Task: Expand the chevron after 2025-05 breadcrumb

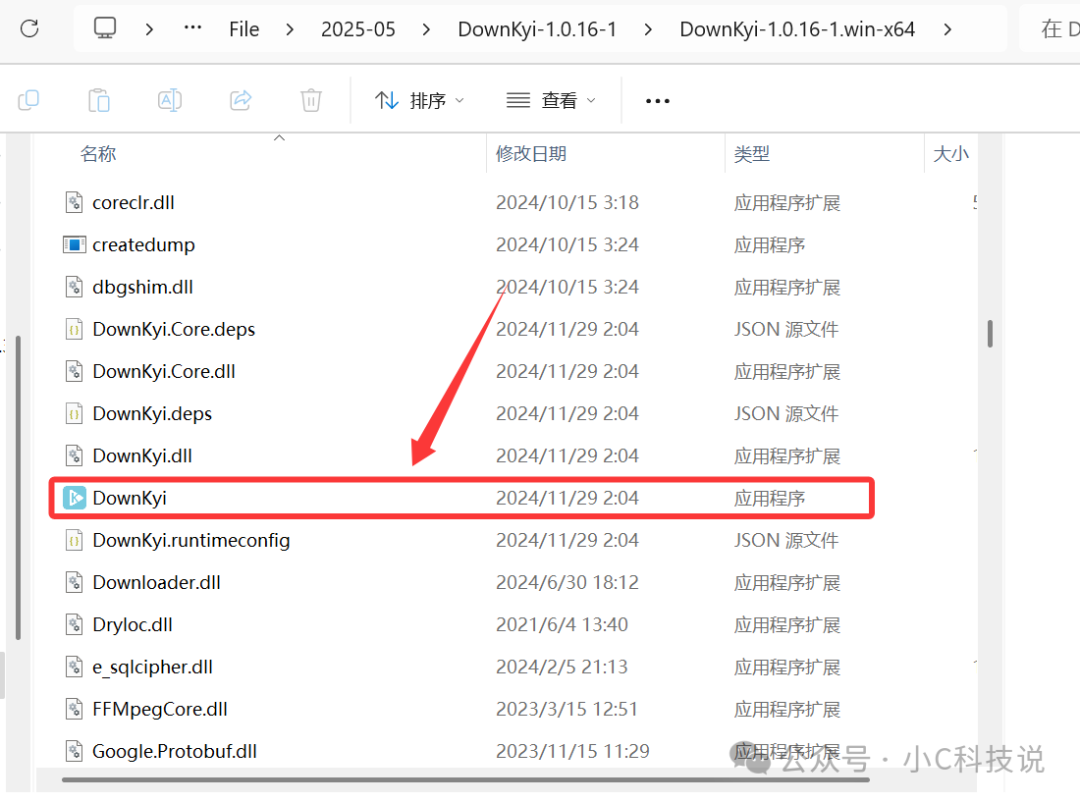Action: click(x=426, y=29)
